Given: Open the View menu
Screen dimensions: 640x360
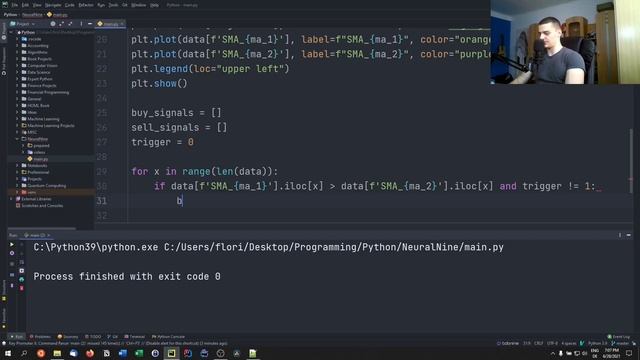Looking at the screenshot, I should [x=37, y=5].
